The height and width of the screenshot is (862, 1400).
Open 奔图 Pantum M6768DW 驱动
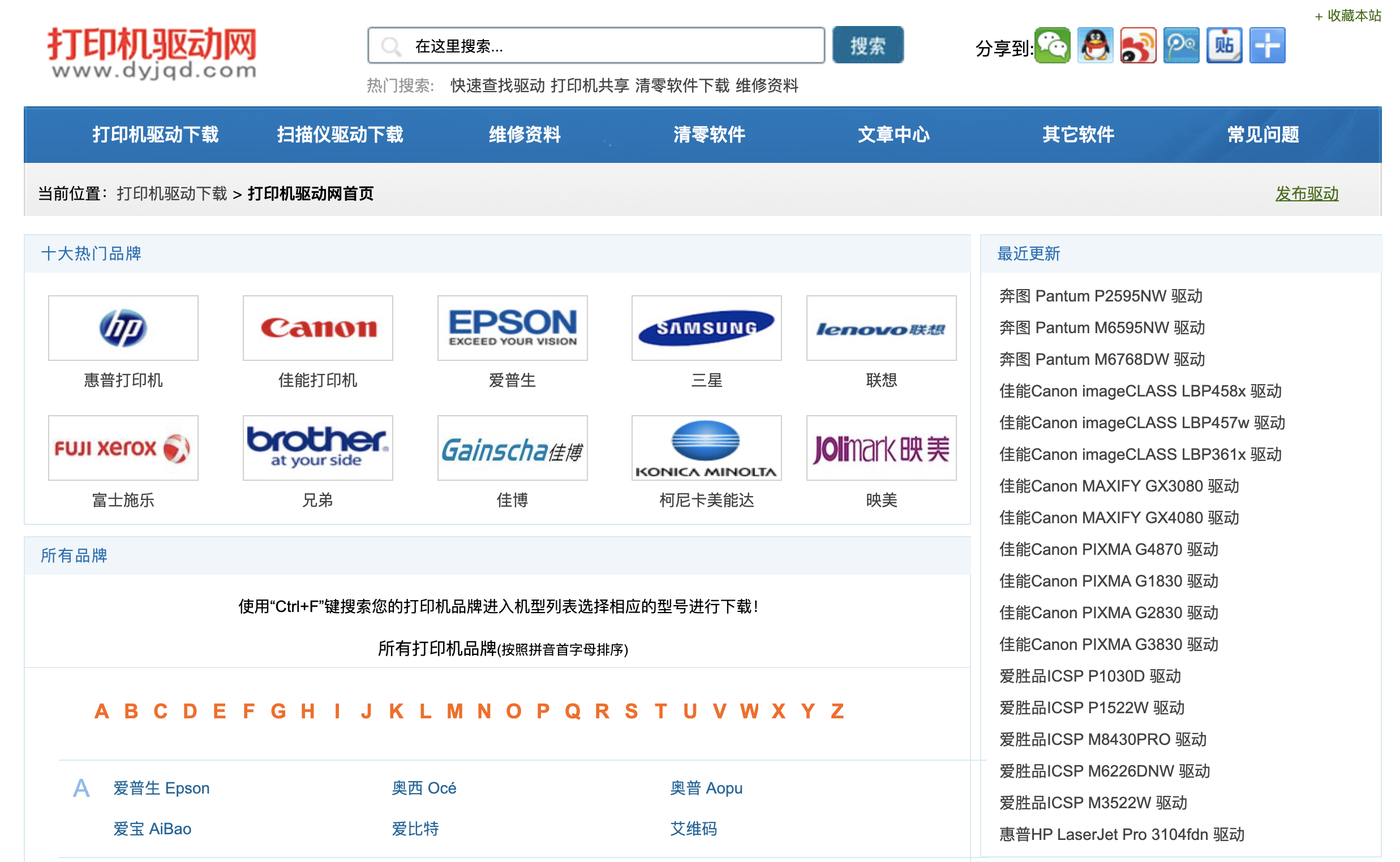tap(1102, 360)
